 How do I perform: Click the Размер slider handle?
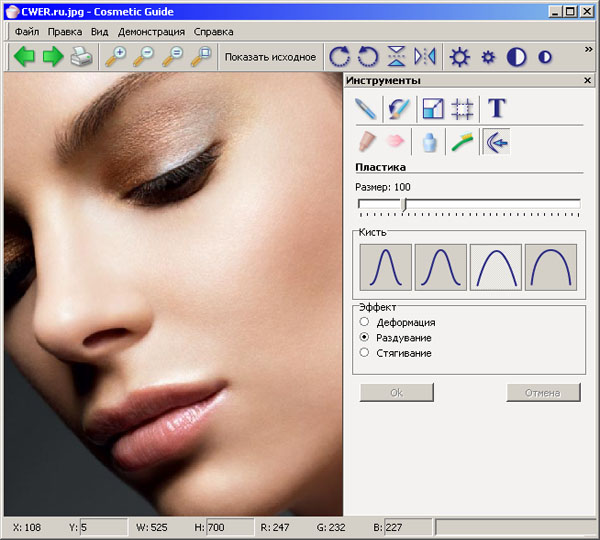click(403, 204)
